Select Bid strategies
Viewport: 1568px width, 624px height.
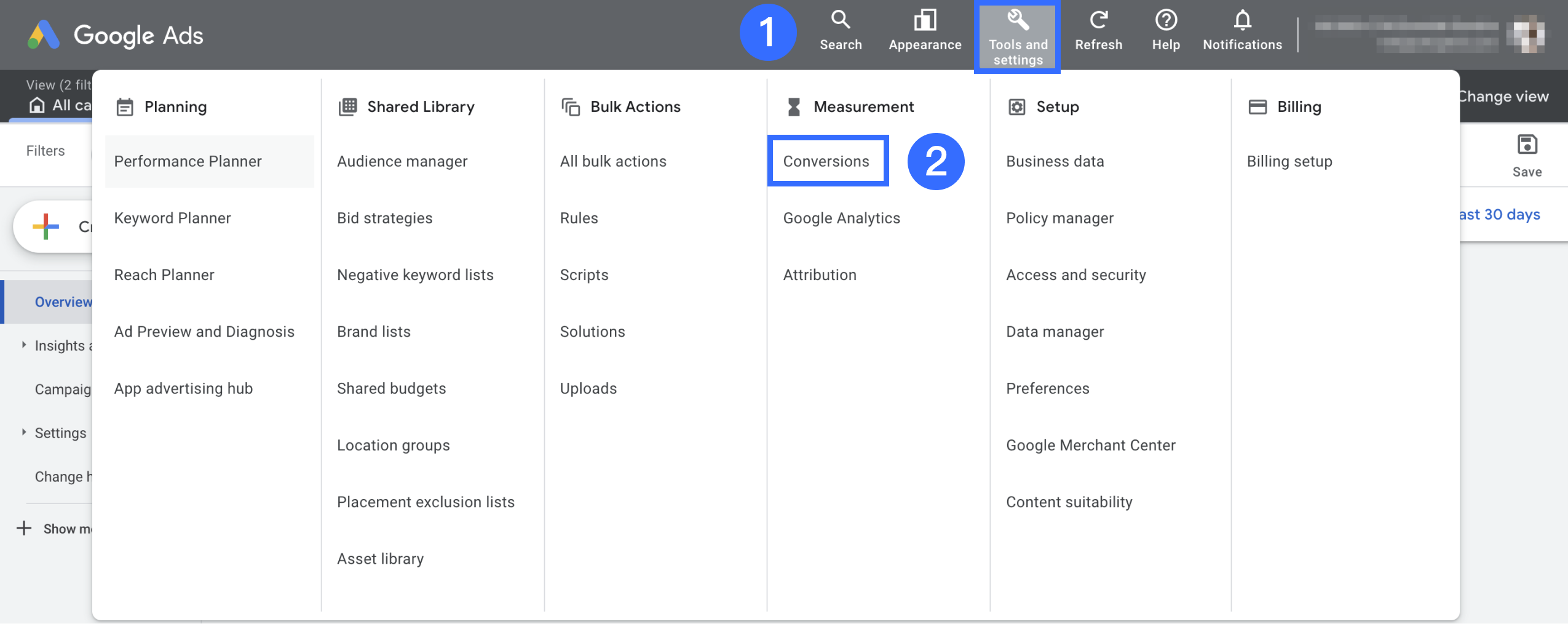384,218
